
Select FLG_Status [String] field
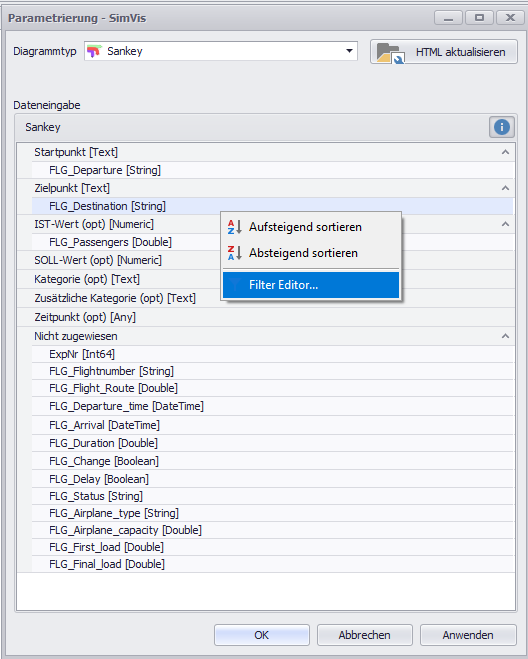point(273,496)
